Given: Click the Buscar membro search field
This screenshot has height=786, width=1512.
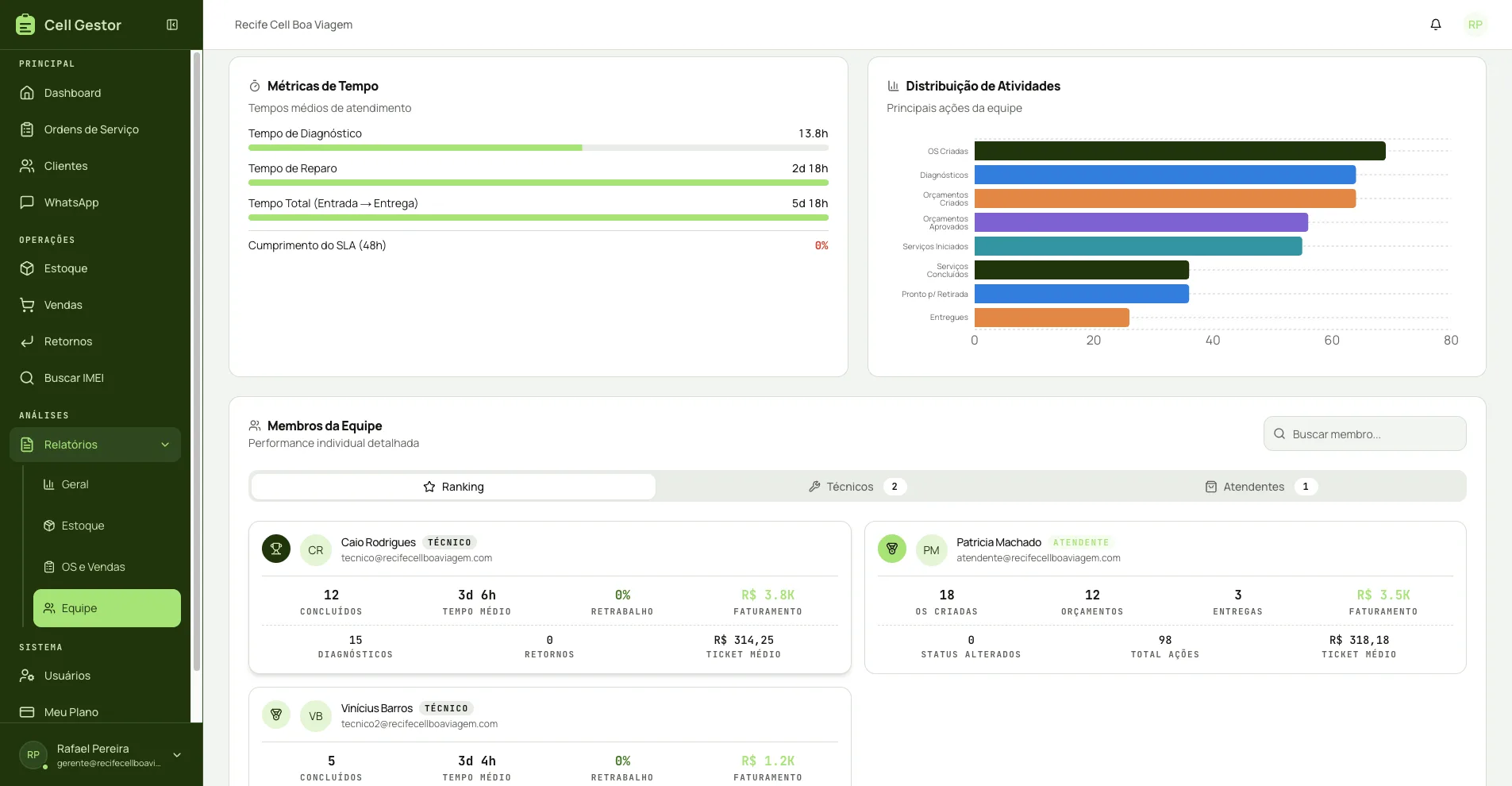Looking at the screenshot, I should tap(1364, 434).
